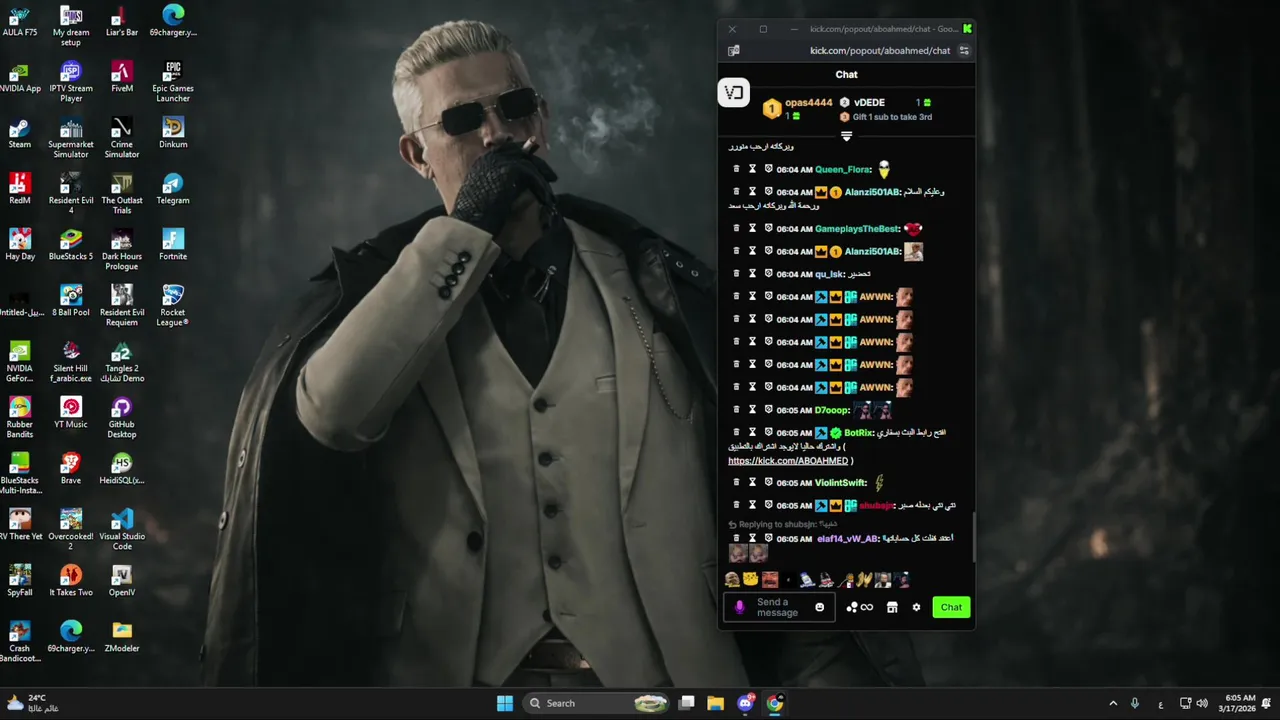Viewport: 1280px width, 720px height.
Task: Open BlueStacks 5 desktop icon
Action: (x=71, y=245)
